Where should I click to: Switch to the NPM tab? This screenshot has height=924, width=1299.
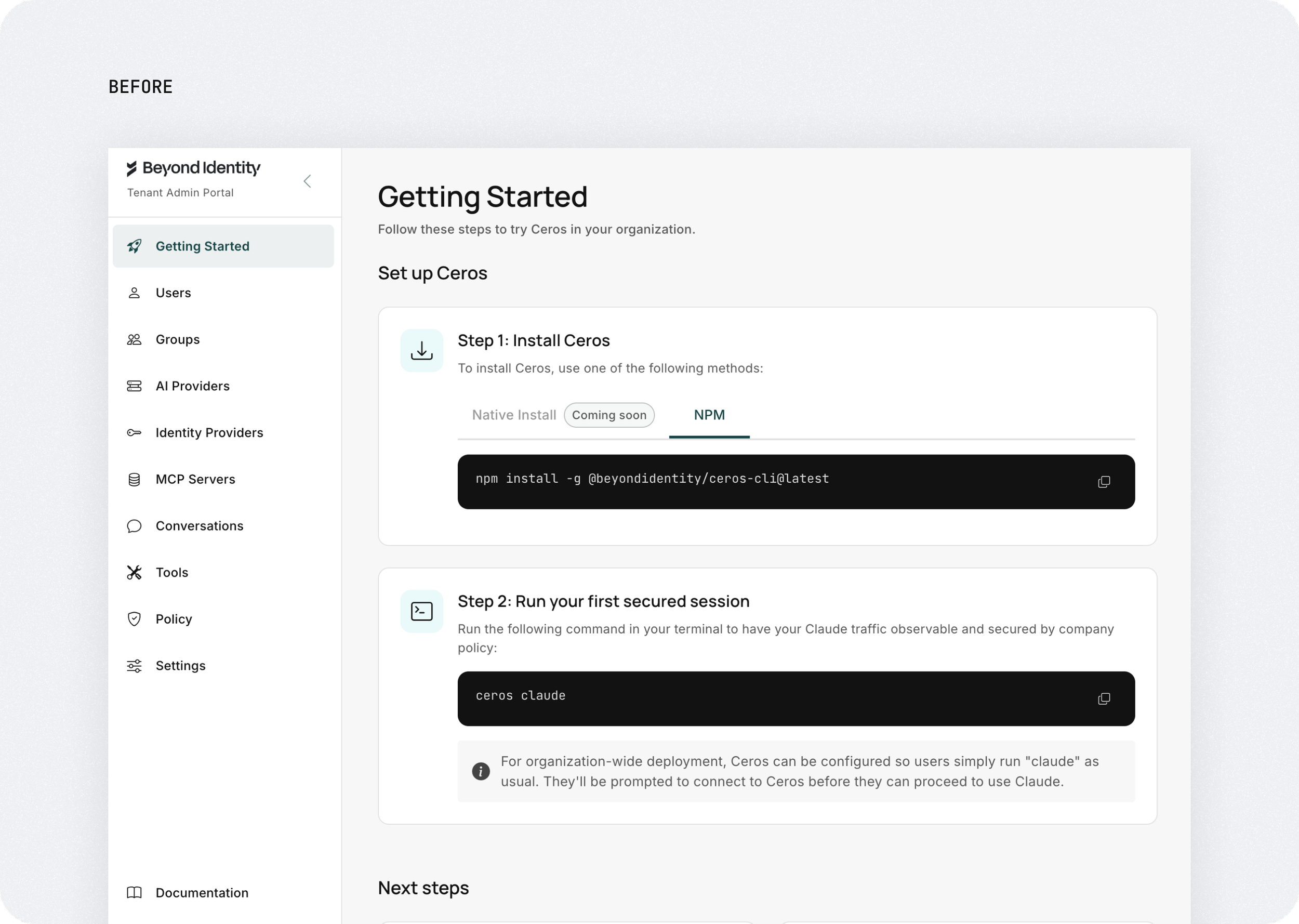pos(709,415)
